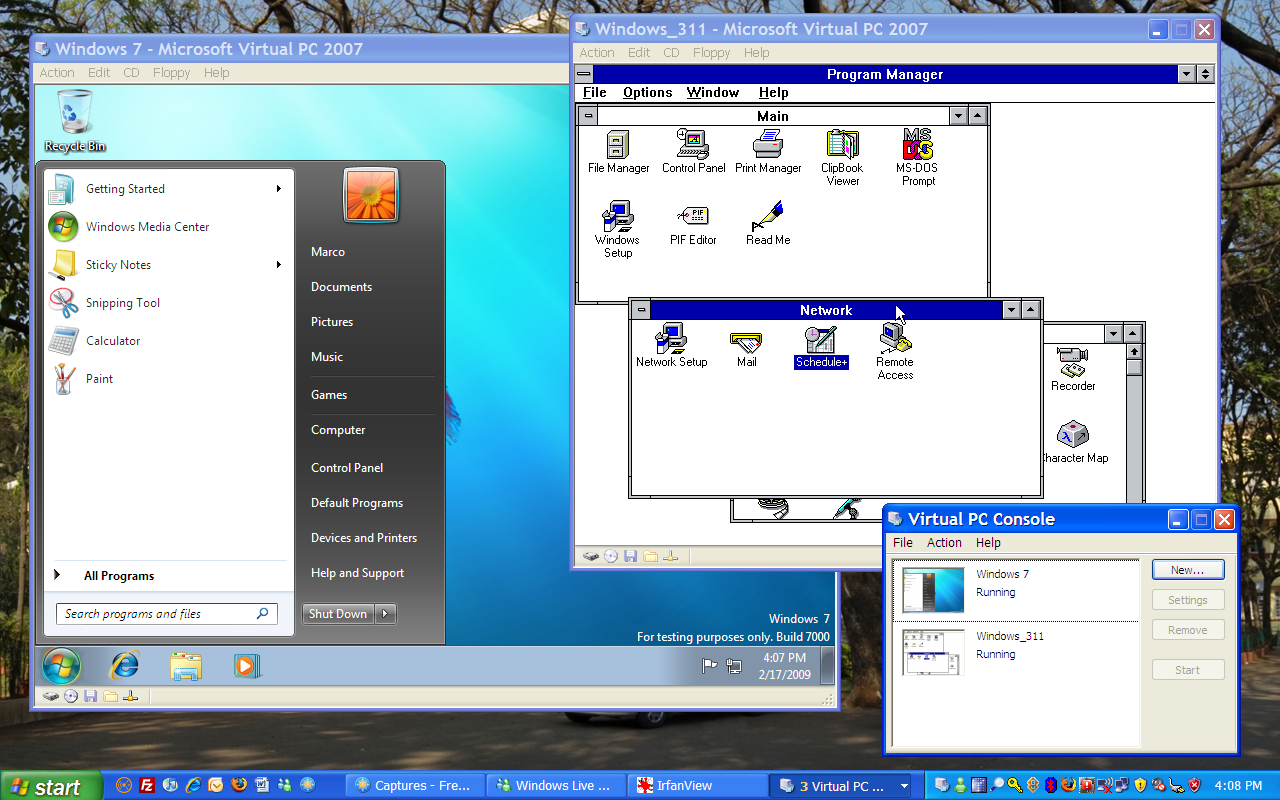The height and width of the screenshot is (800, 1280).
Task: Open Windows Setup in Main group
Action: pos(618,230)
